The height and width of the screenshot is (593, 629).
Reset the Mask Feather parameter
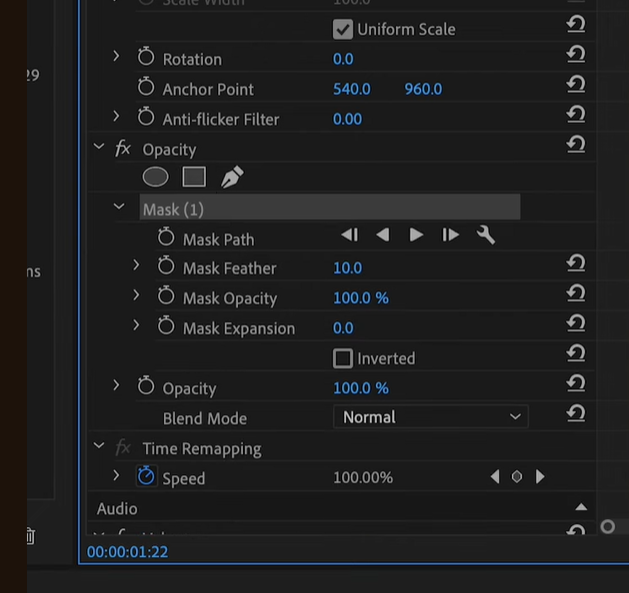tap(576, 263)
